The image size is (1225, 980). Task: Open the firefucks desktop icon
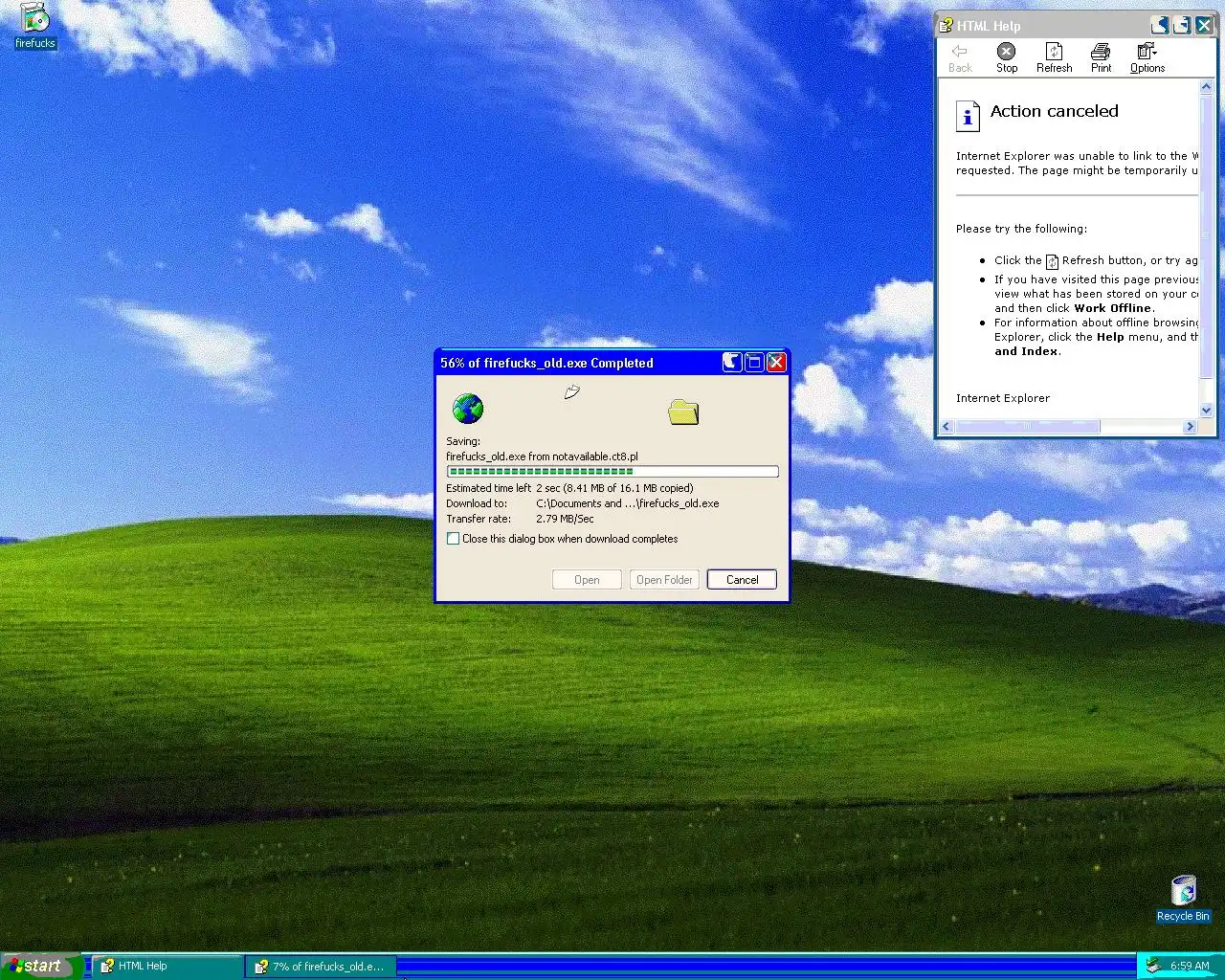(34, 26)
